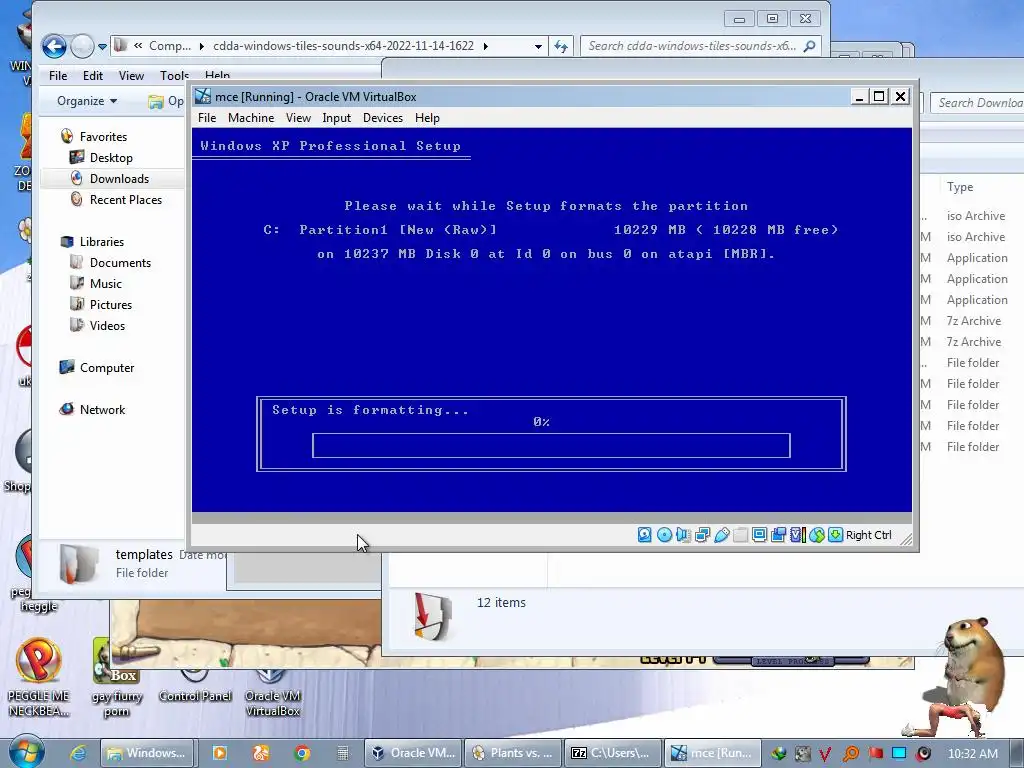Click the Windows Start button
Screen dimensions: 1024x768
coord(27,752)
